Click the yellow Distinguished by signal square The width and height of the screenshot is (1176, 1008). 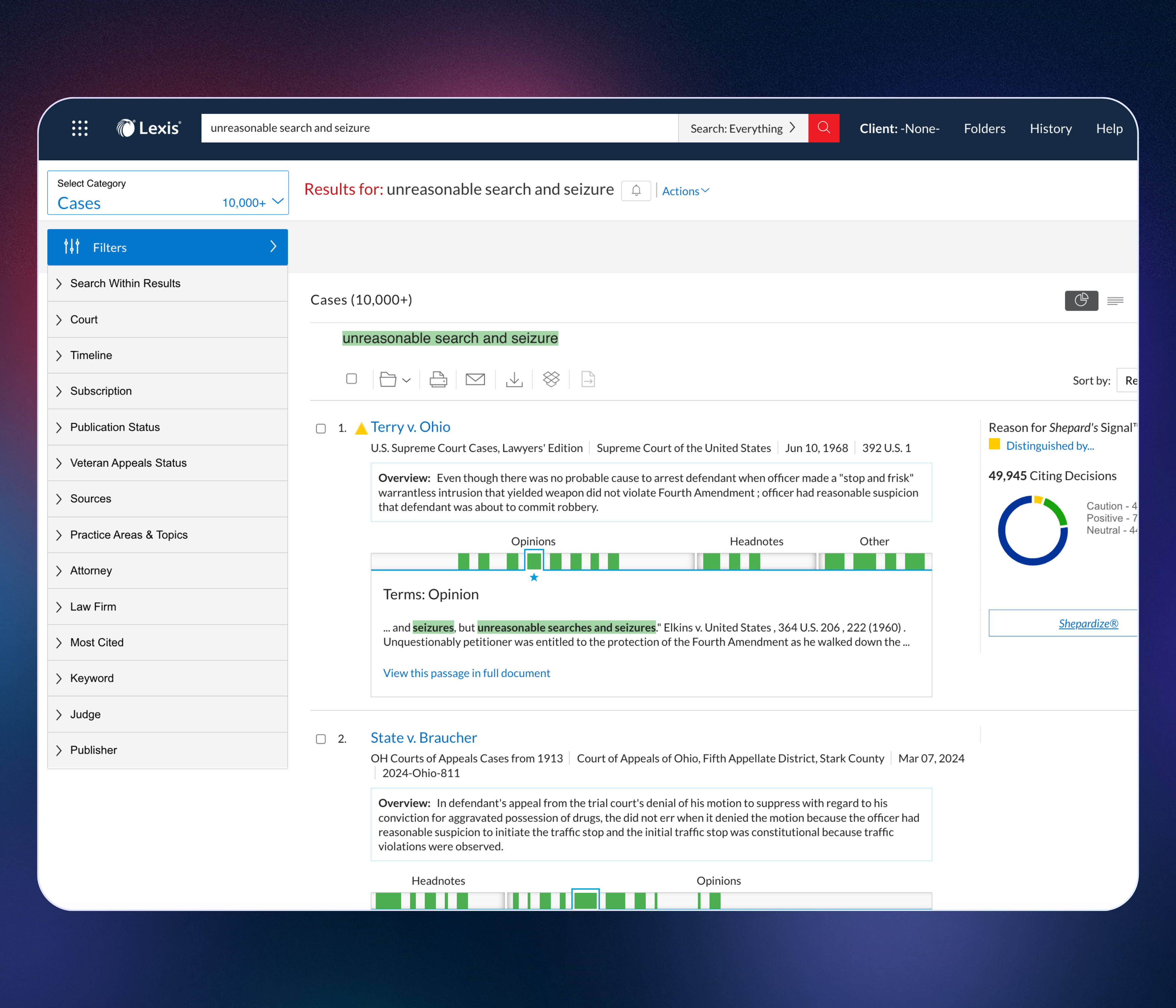(994, 445)
